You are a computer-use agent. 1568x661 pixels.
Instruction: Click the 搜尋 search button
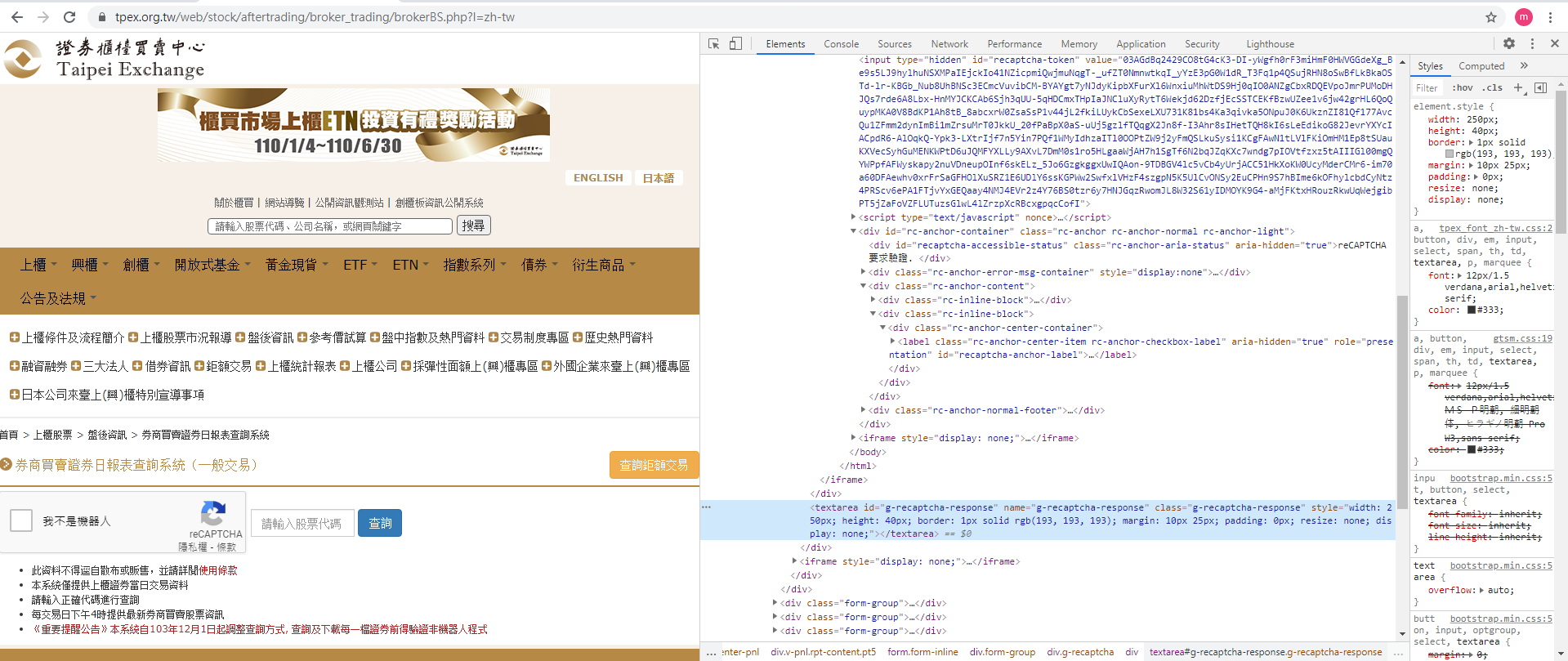point(473,226)
